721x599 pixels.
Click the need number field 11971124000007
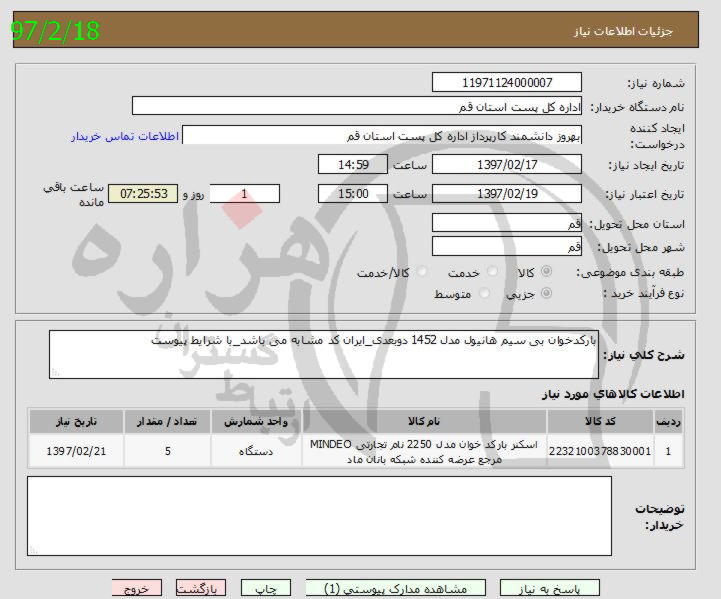click(x=507, y=82)
